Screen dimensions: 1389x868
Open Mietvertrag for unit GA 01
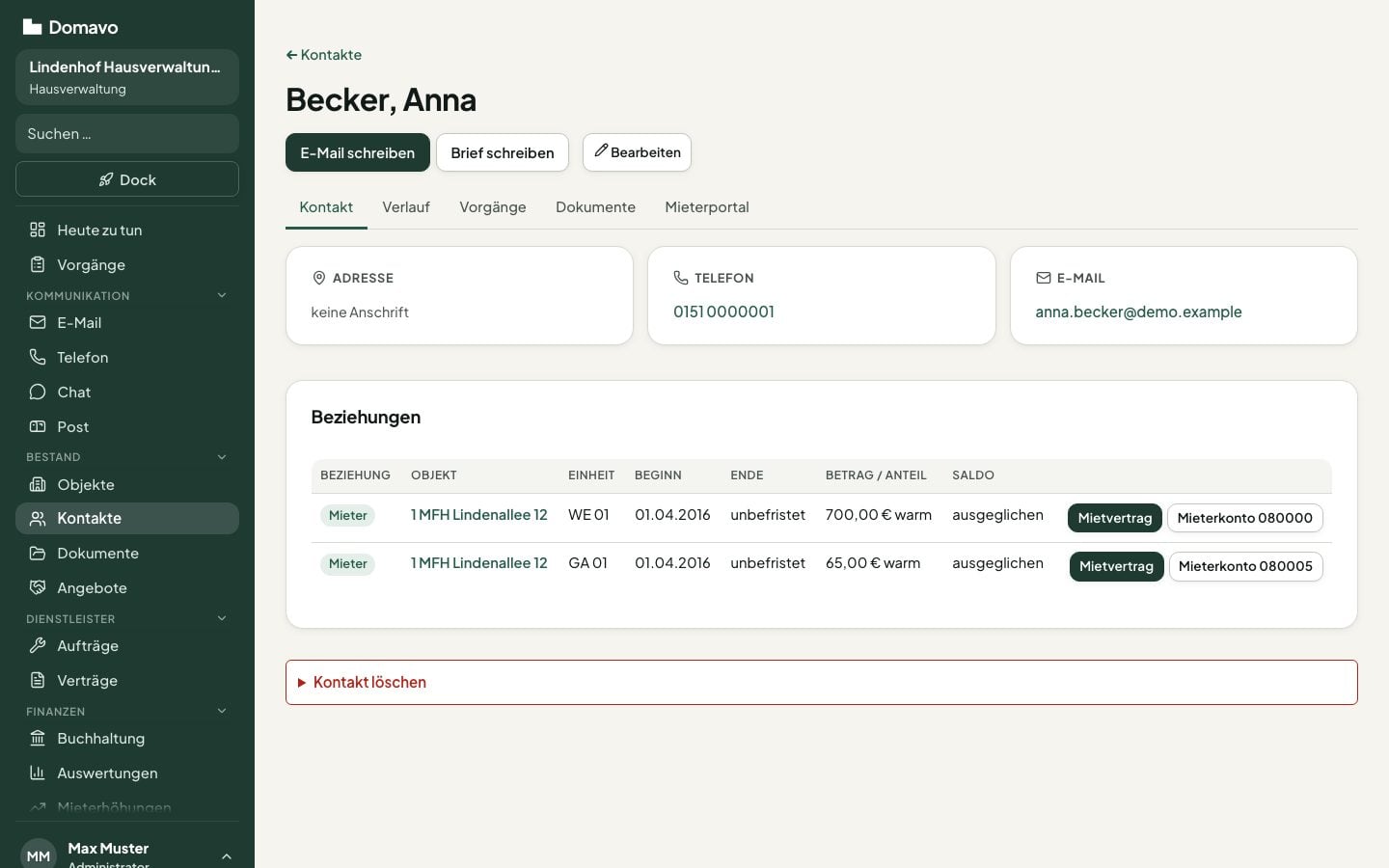tap(1116, 566)
